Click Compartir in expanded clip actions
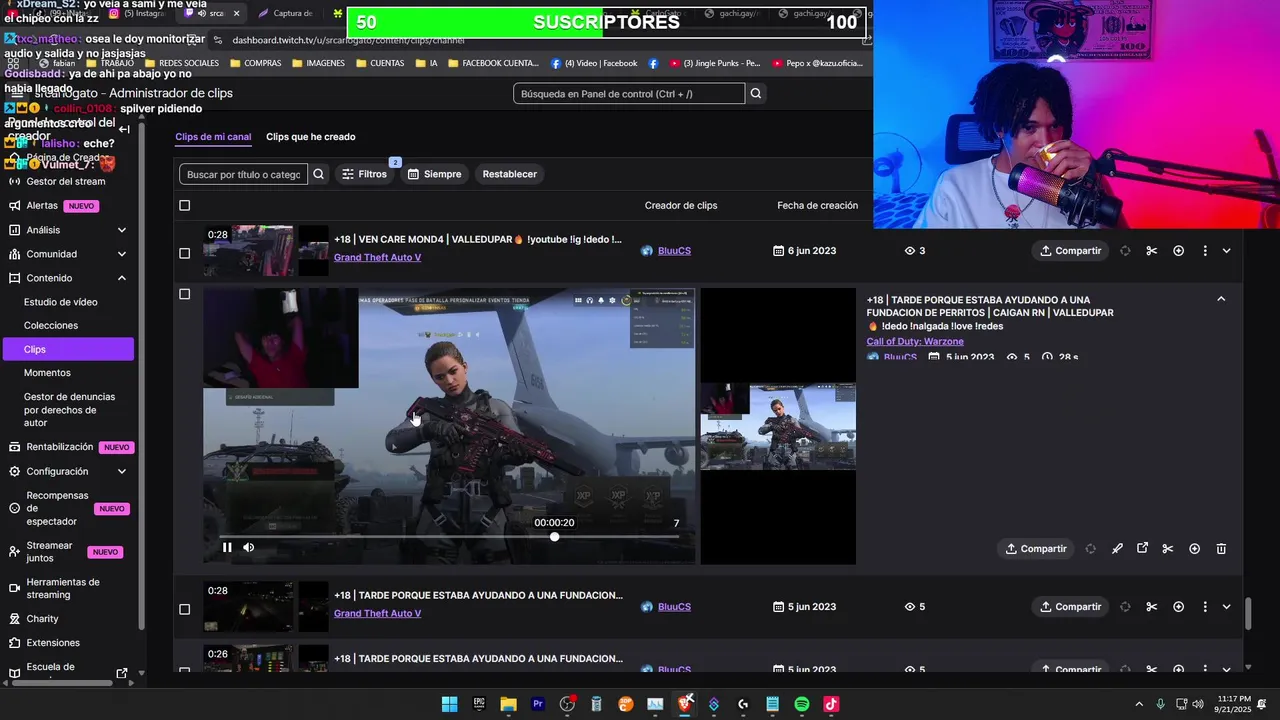 coord(1036,549)
